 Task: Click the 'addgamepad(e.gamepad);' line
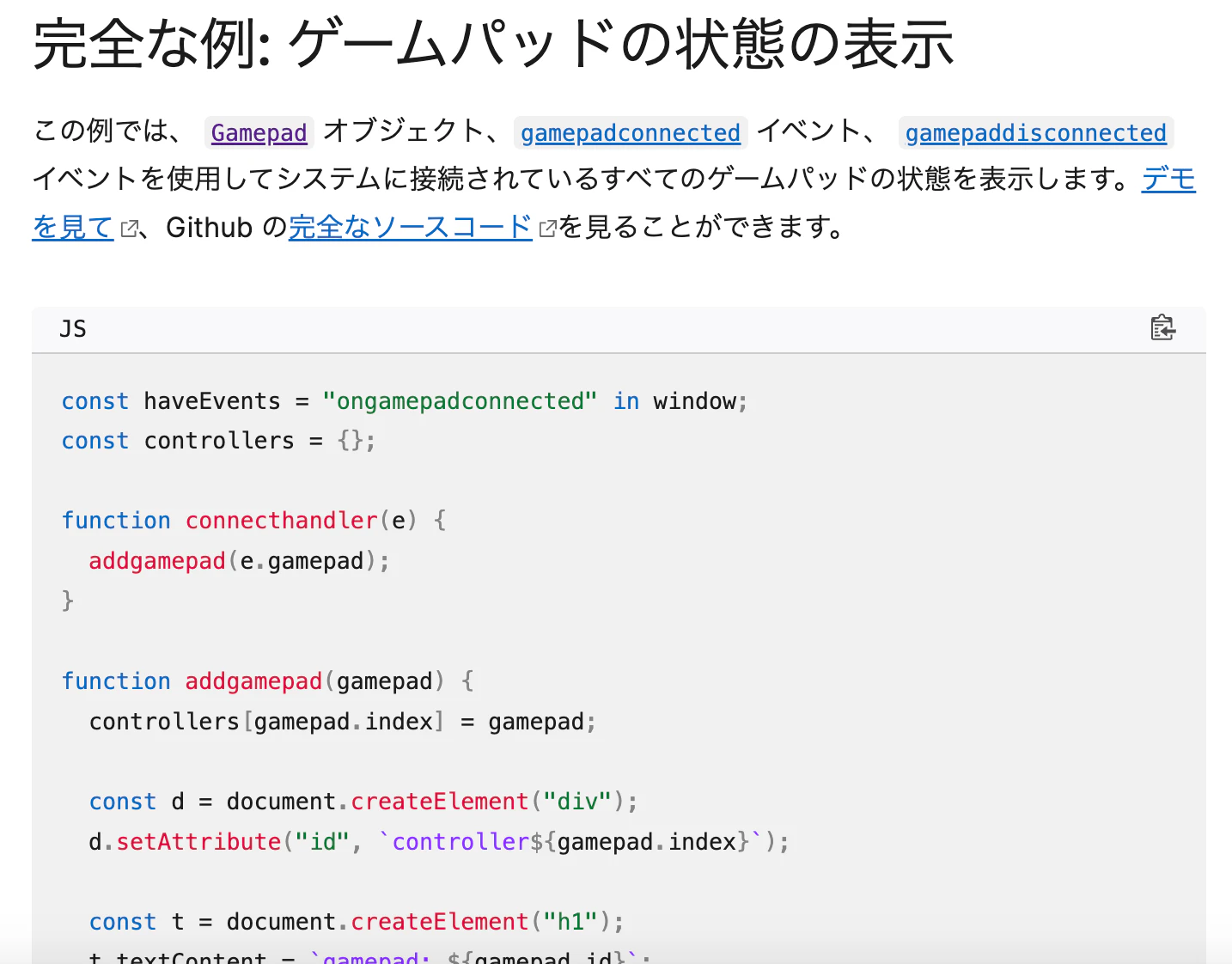click(x=240, y=561)
